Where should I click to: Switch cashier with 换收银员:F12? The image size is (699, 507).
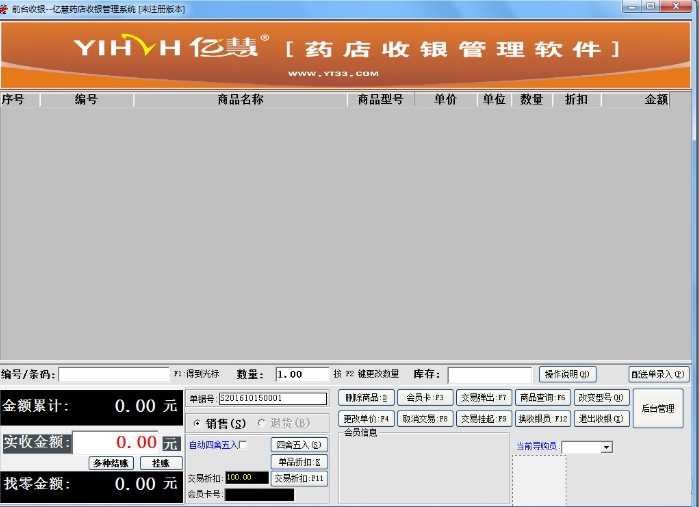click(543, 419)
